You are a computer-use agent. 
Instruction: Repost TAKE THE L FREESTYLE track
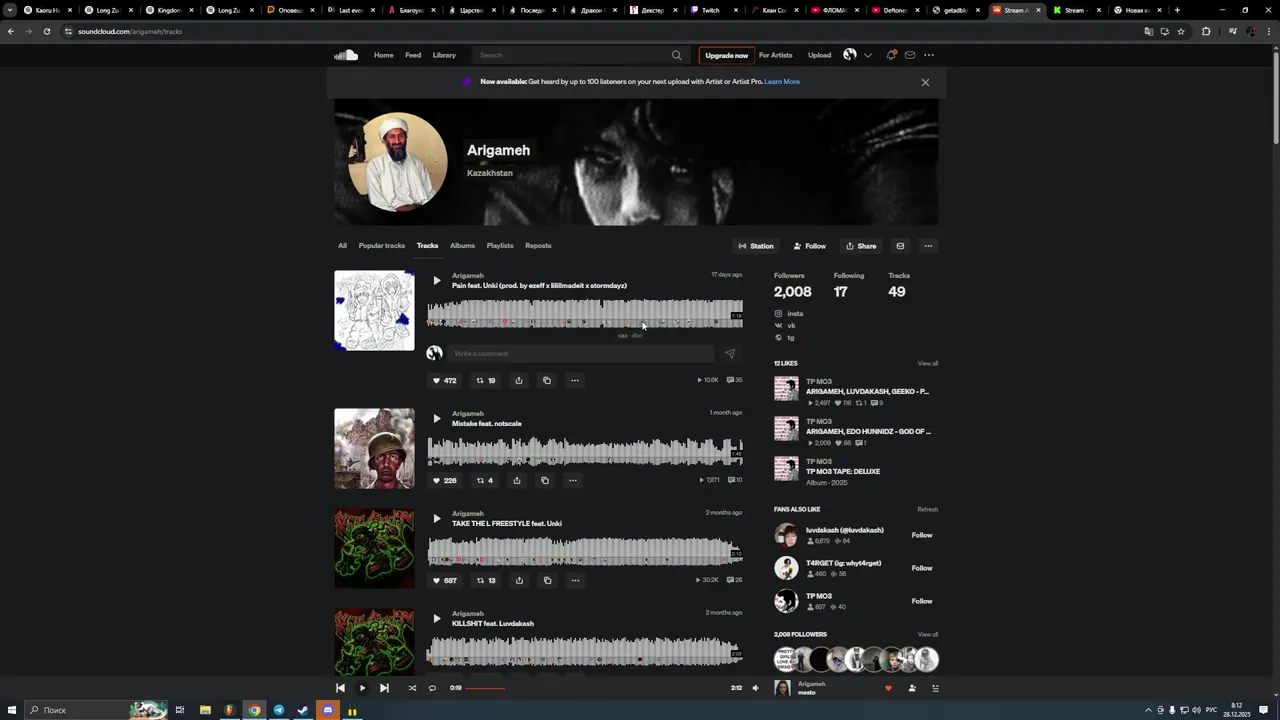tap(486, 580)
